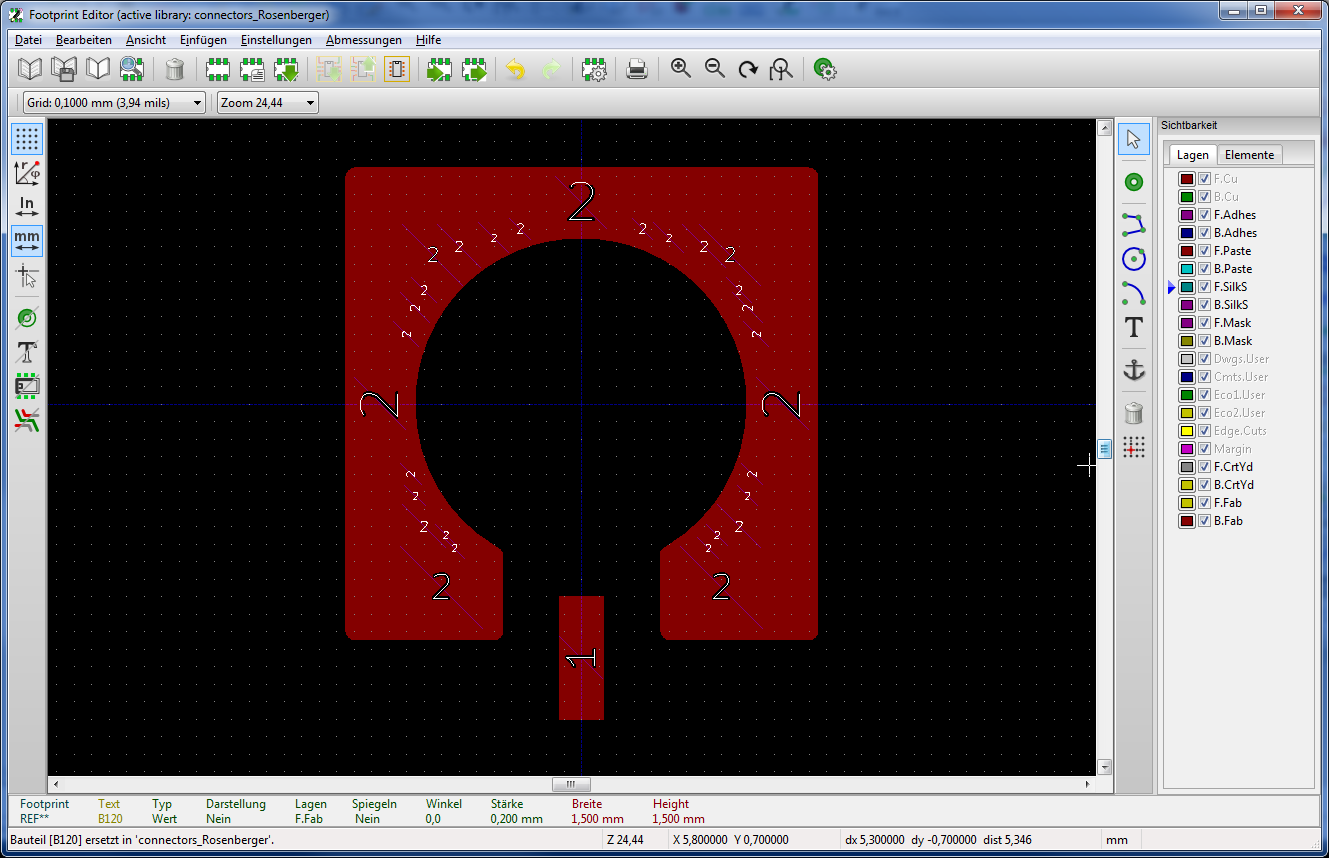This screenshot has width=1329, height=858.
Task: Open the Bearbeiten menu
Action: (x=84, y=40)
